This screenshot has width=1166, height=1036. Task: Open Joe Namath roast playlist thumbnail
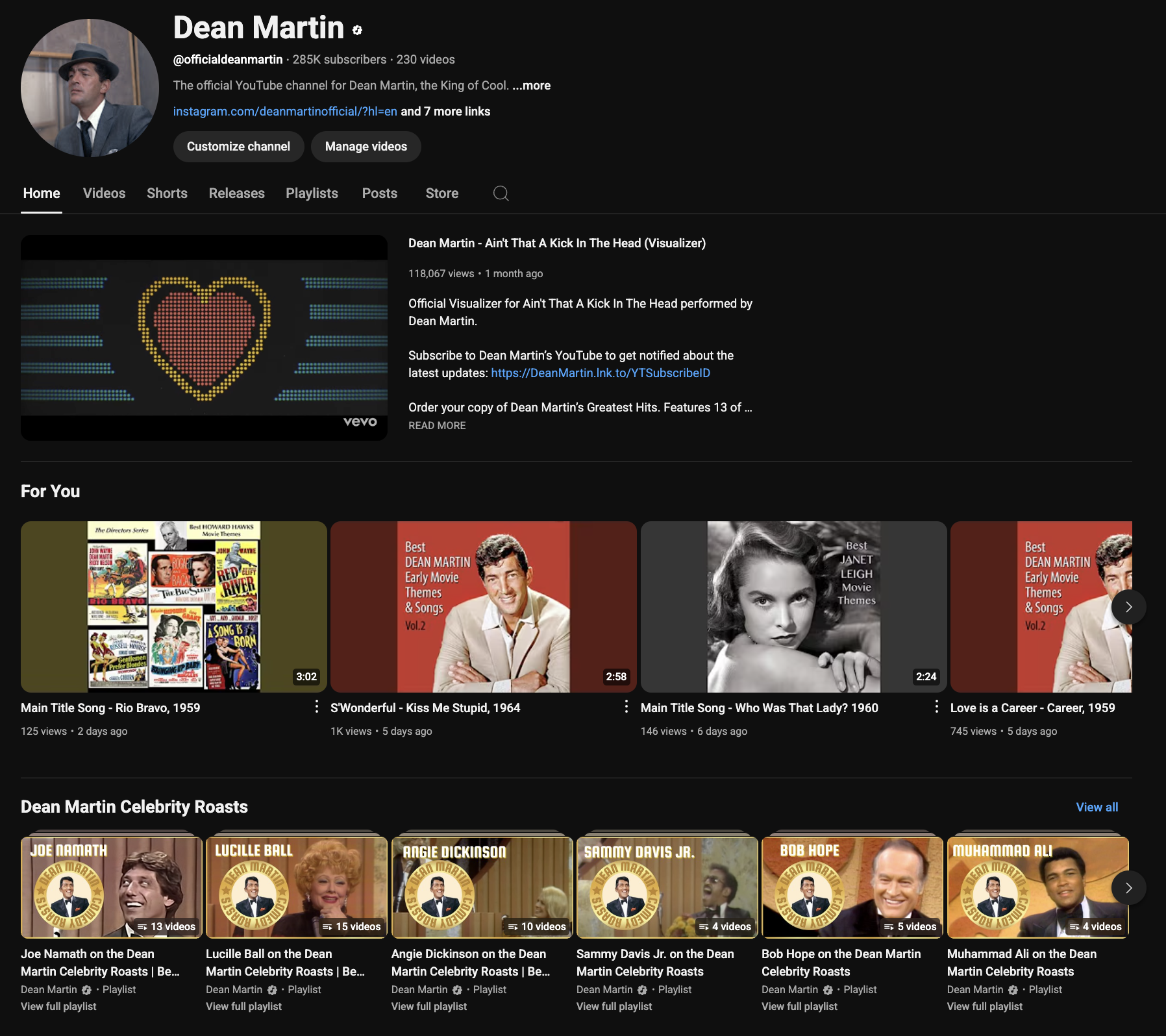112,887
